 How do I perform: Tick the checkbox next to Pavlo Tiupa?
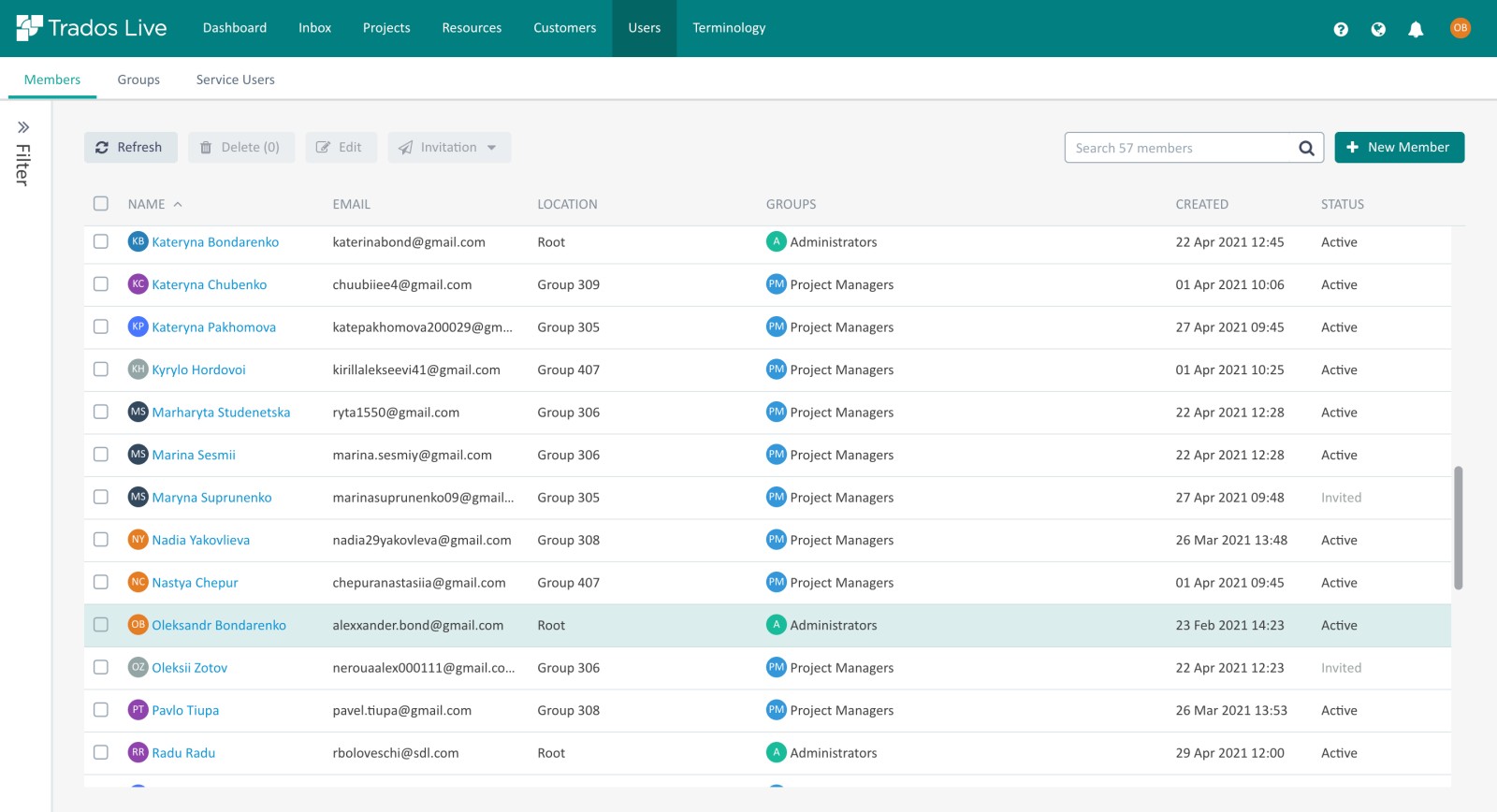(x=101, y=710)
